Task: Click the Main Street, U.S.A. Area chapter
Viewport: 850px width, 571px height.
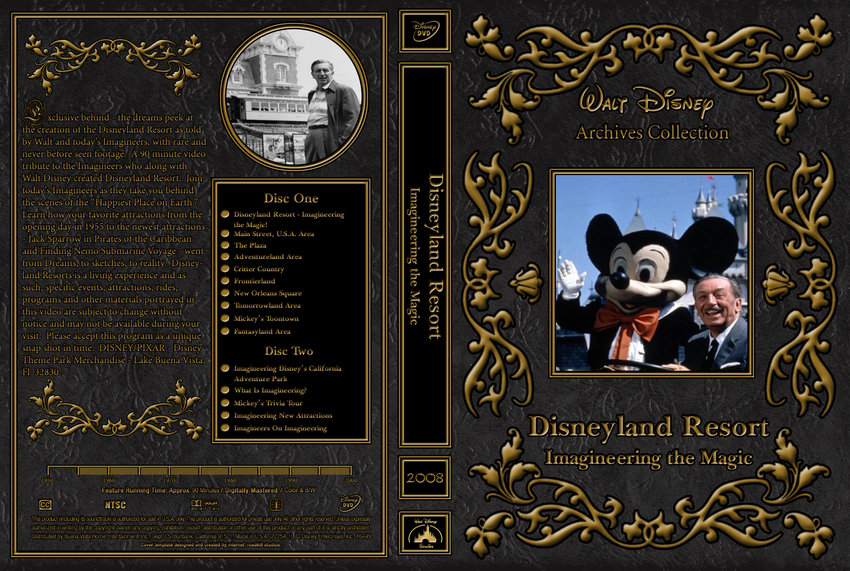Action: point(274,234)
